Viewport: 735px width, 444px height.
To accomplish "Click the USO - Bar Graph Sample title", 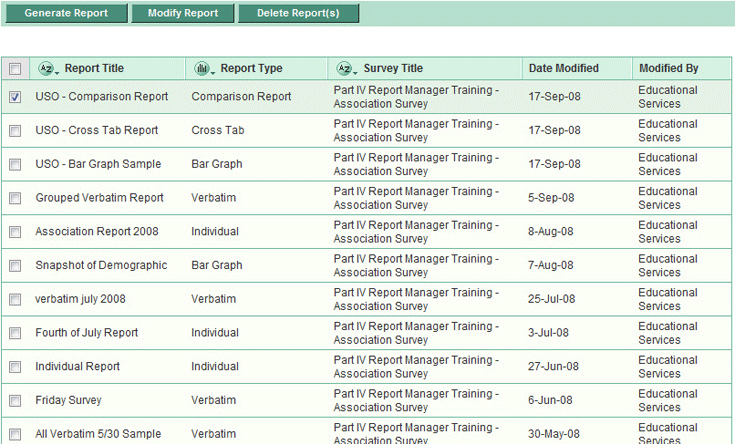I will click(98, 164).
